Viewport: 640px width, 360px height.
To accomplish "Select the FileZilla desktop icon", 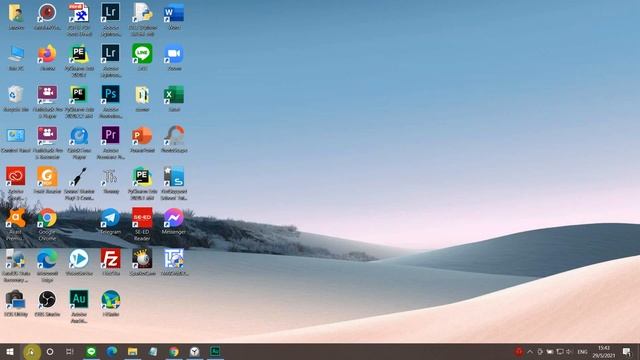I will 111,259.
